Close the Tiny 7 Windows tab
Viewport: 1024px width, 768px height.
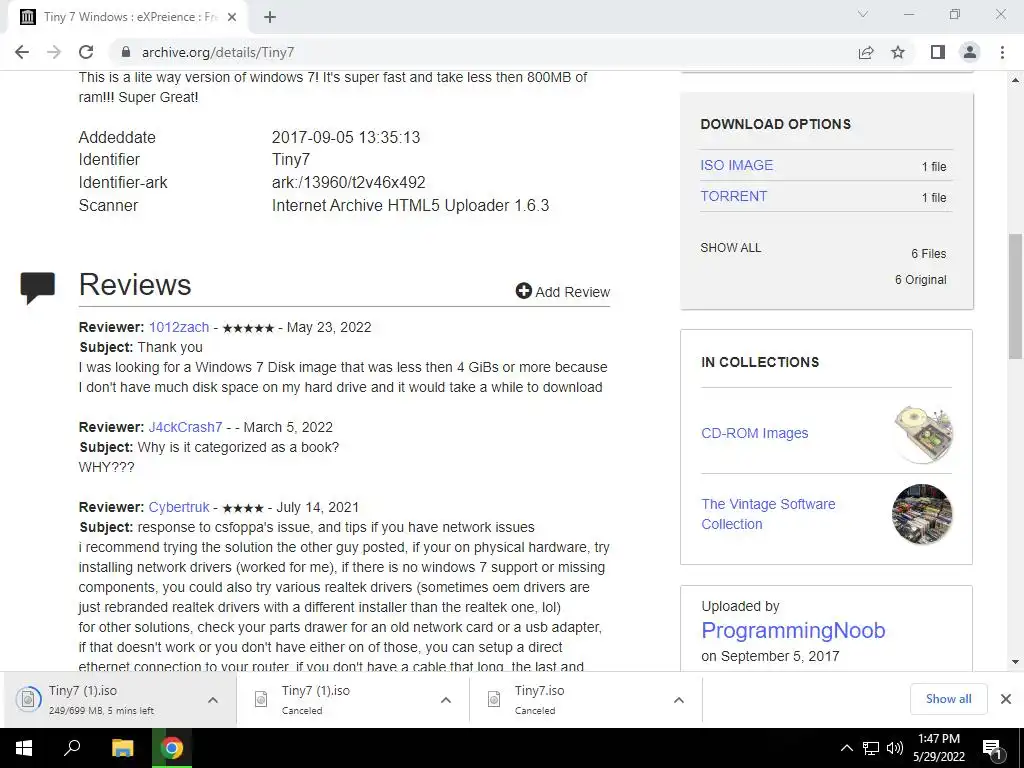[232, 17]
